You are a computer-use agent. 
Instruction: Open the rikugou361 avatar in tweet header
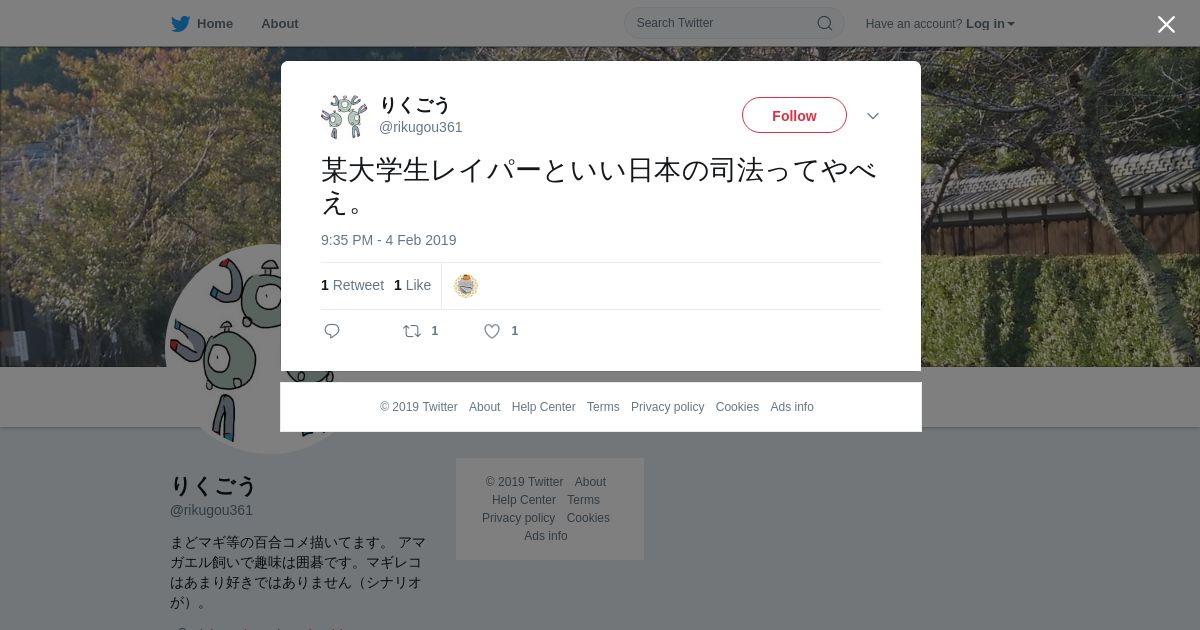[344, 116]
